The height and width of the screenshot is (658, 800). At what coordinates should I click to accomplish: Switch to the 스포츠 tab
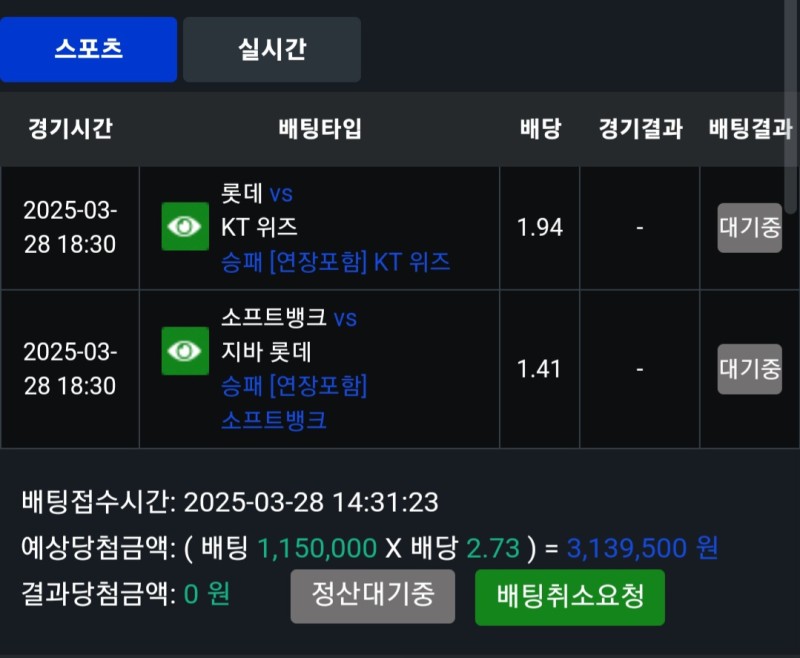(88, 49)
